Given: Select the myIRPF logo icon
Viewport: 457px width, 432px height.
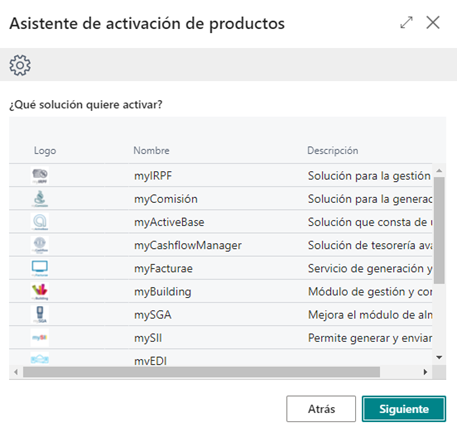Looking at the screenshot, I should pos(40,175).
